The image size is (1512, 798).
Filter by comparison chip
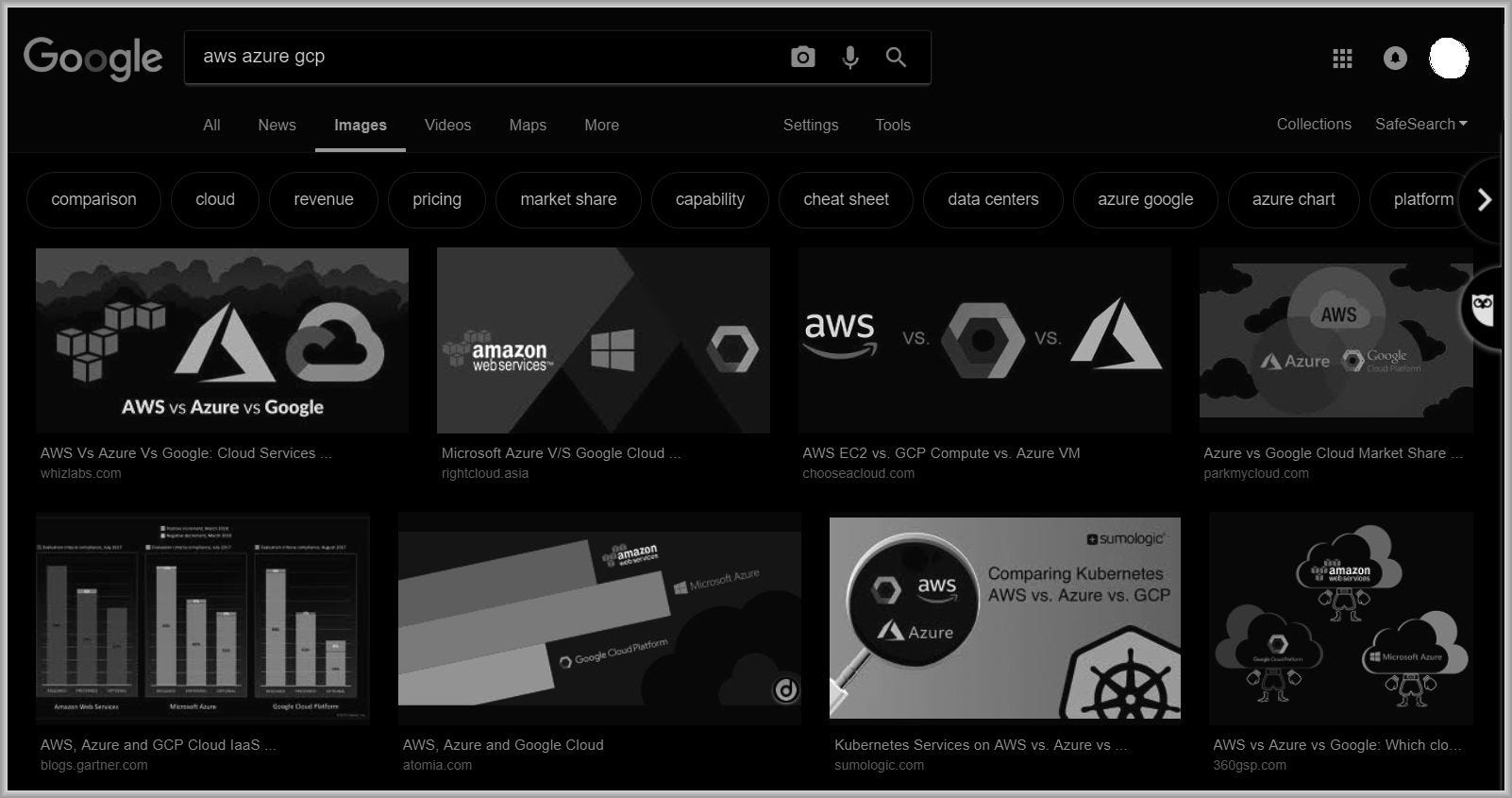[93, 199]
